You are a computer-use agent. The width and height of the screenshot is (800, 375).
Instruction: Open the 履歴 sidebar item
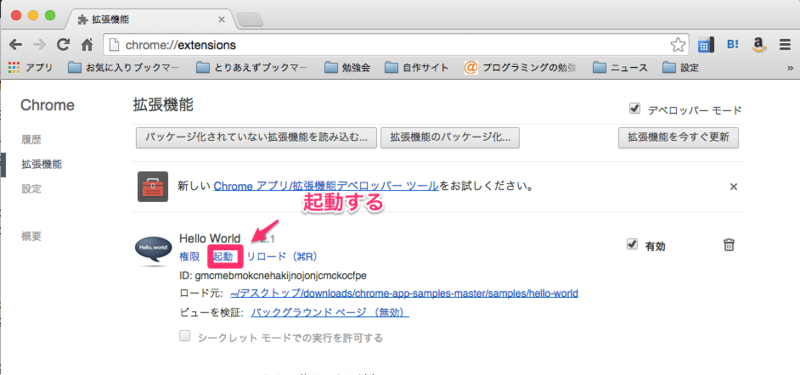point(31,139)
